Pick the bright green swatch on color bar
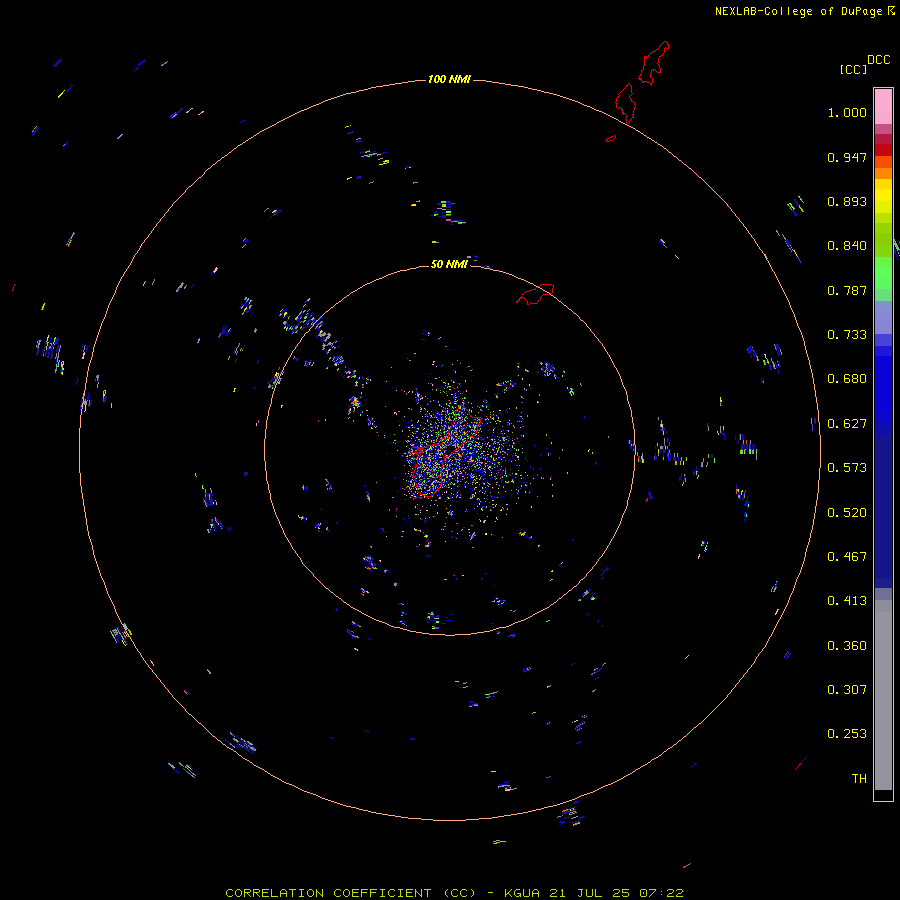The image size is (900, 900). tap(883, 273)
